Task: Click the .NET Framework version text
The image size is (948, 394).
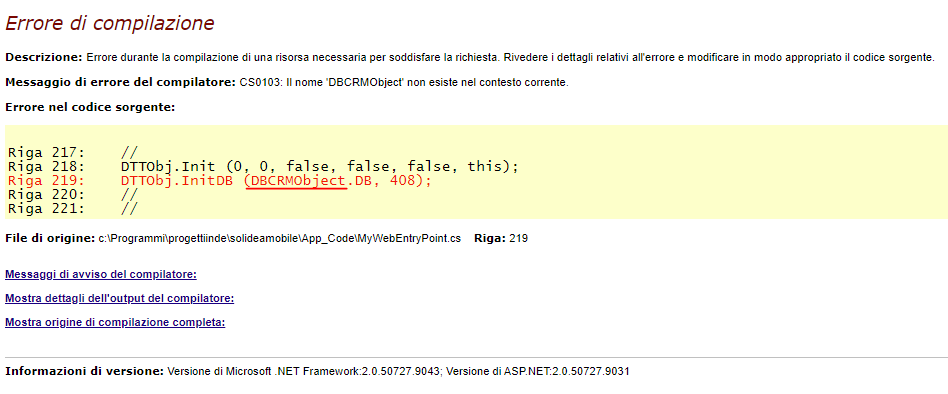Action: [304, 372]
